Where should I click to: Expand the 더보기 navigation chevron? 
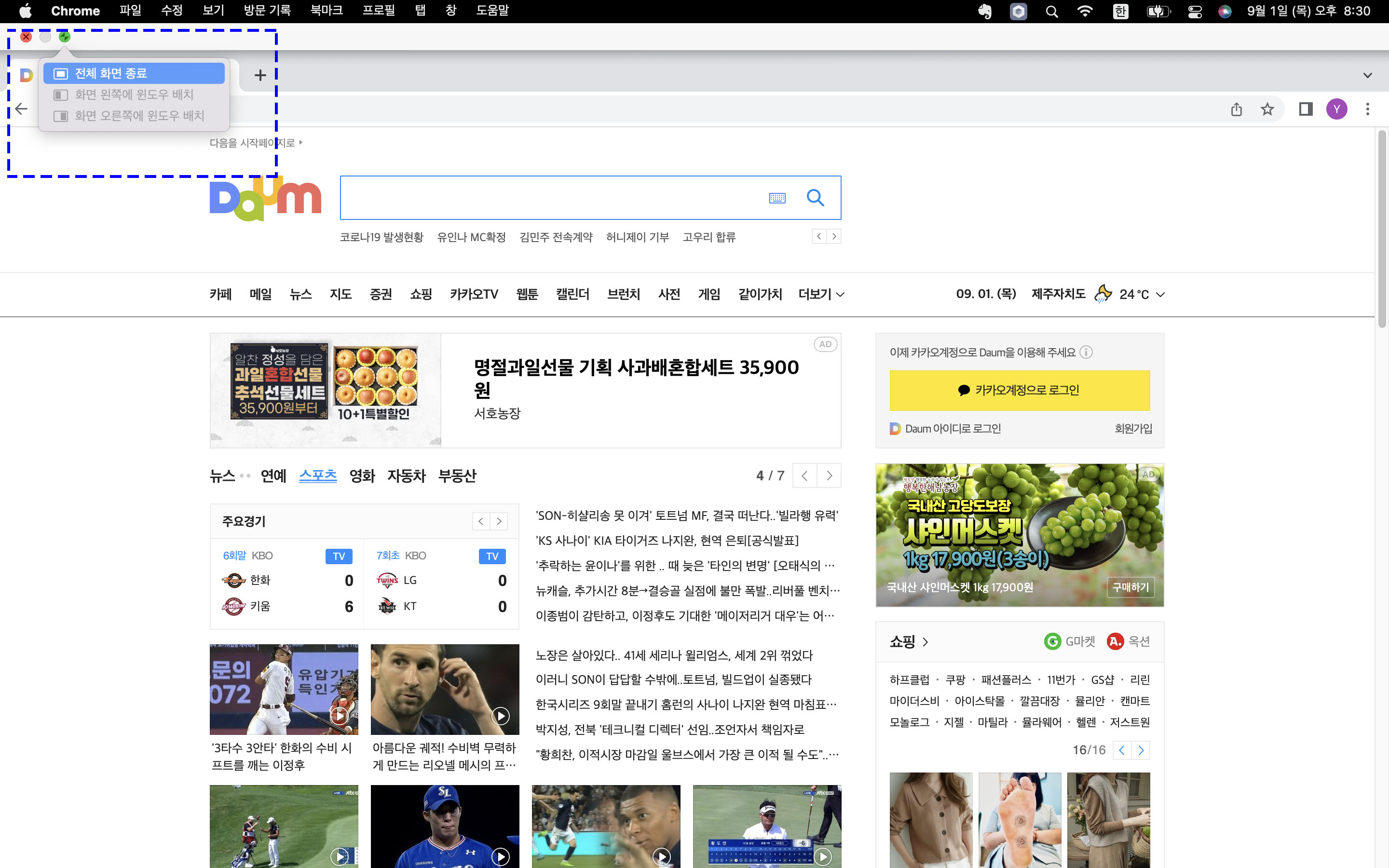point(840,295)
